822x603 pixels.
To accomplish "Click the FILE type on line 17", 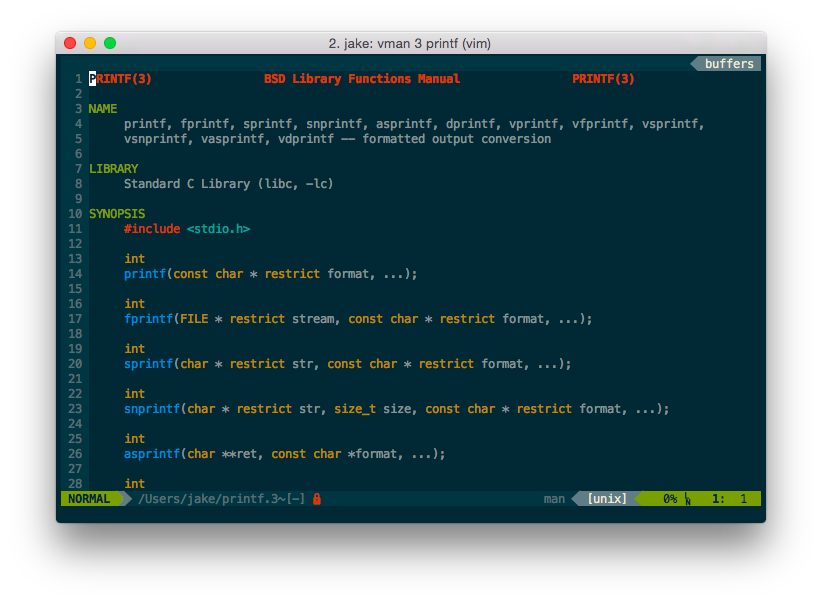I will (194, 319).
